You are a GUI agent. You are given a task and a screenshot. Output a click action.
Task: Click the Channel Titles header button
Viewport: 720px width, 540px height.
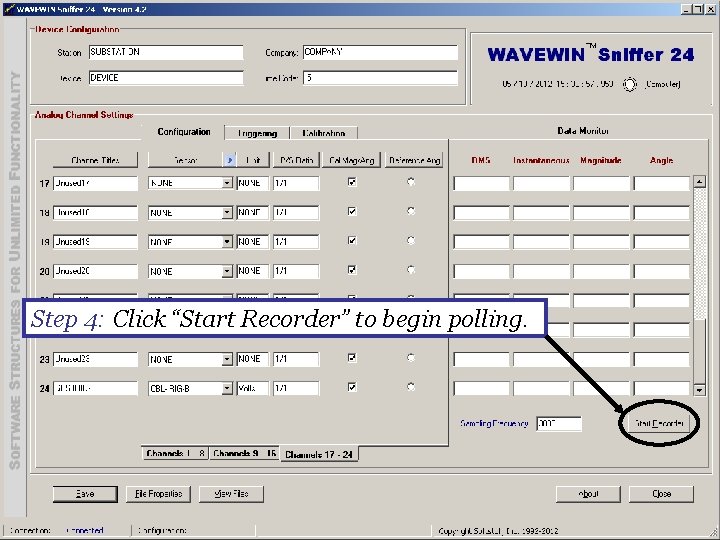pos(96,160)
